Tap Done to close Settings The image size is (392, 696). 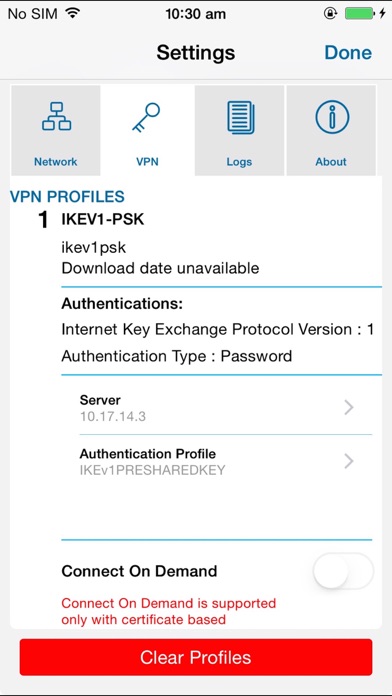pos(348,52)
